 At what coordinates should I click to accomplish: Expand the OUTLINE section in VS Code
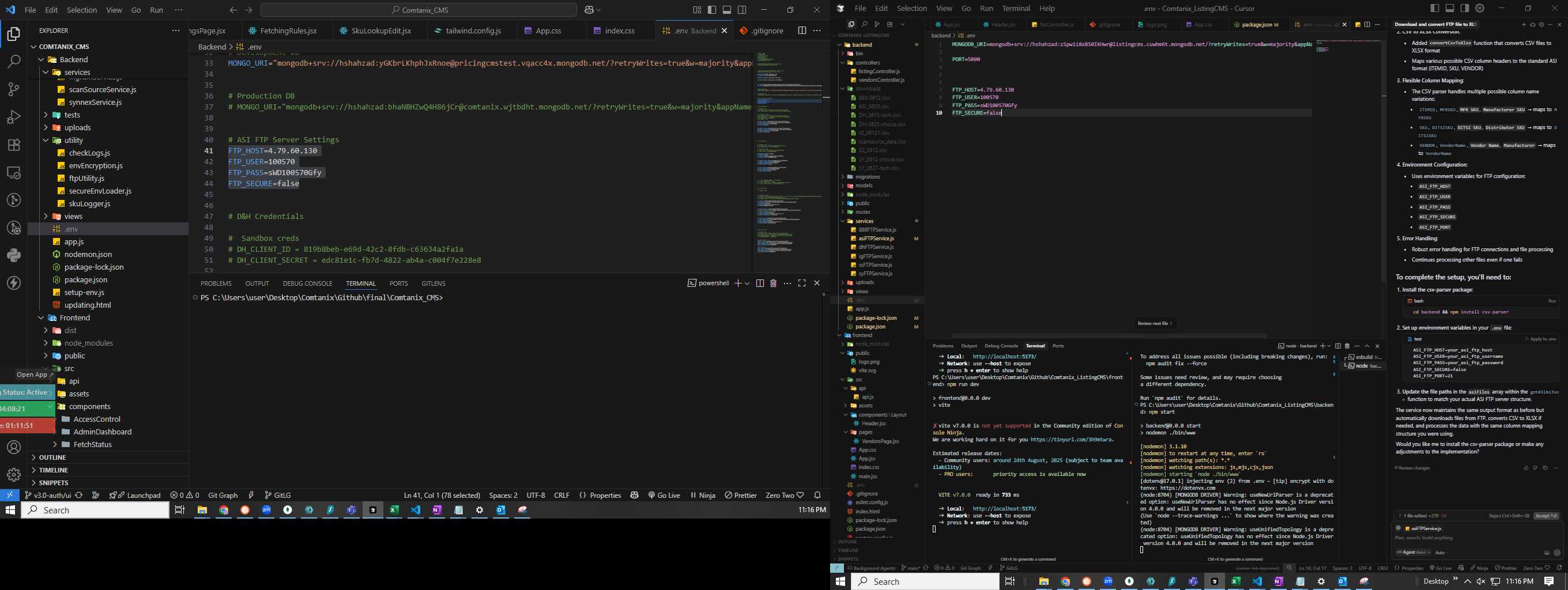108,457
